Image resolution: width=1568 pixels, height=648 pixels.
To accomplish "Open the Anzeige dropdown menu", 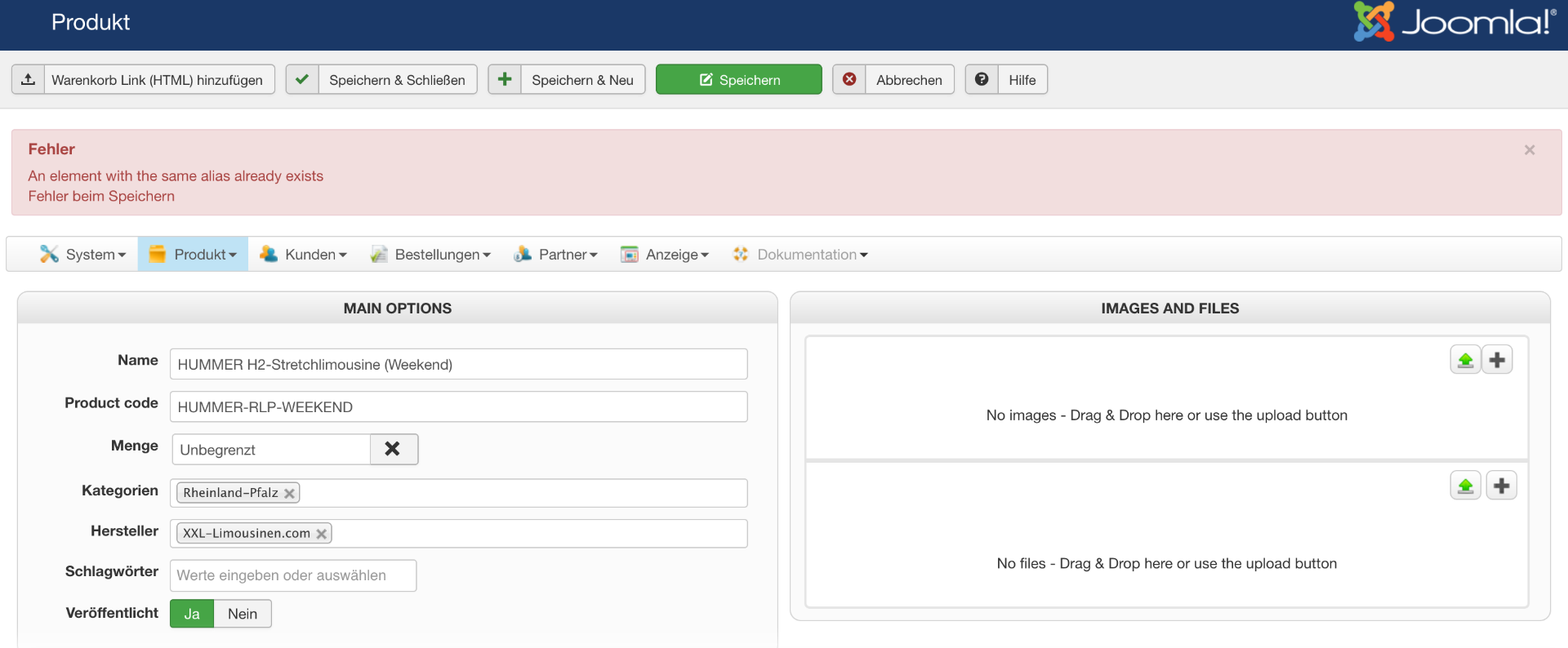I will [x=665, y=254].
